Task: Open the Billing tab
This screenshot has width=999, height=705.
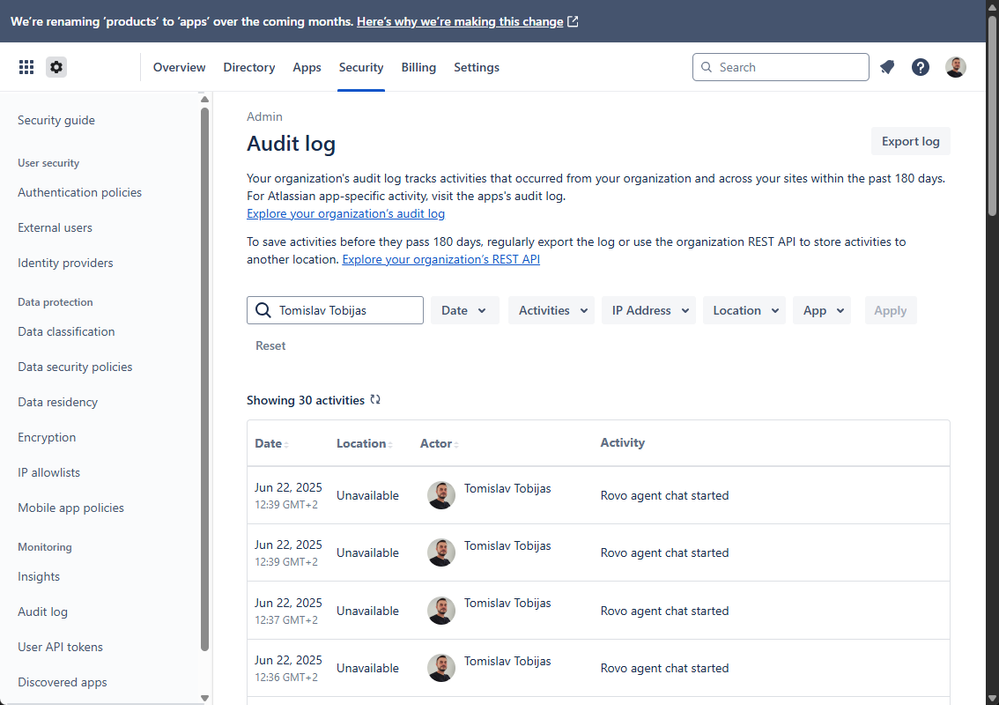Action: coord(419,67)
